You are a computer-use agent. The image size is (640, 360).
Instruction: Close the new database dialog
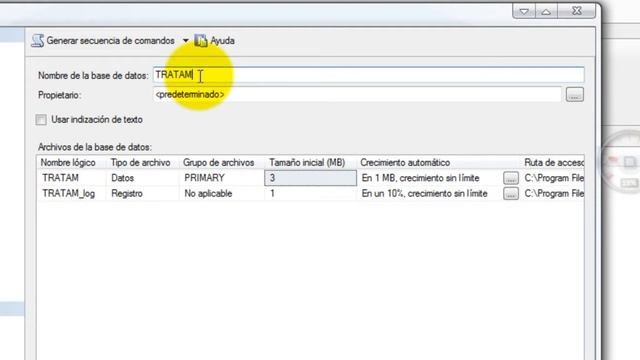pos(576,11)
